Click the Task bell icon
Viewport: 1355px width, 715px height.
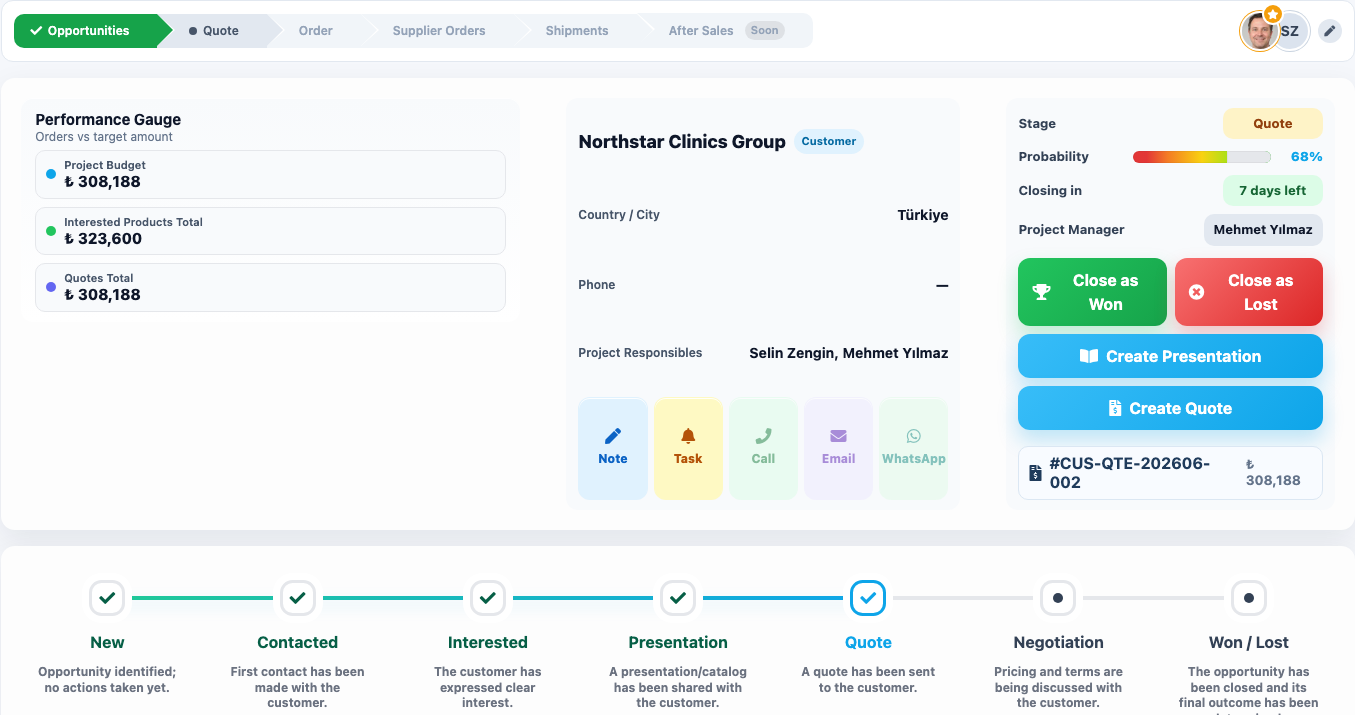point(688,436)
